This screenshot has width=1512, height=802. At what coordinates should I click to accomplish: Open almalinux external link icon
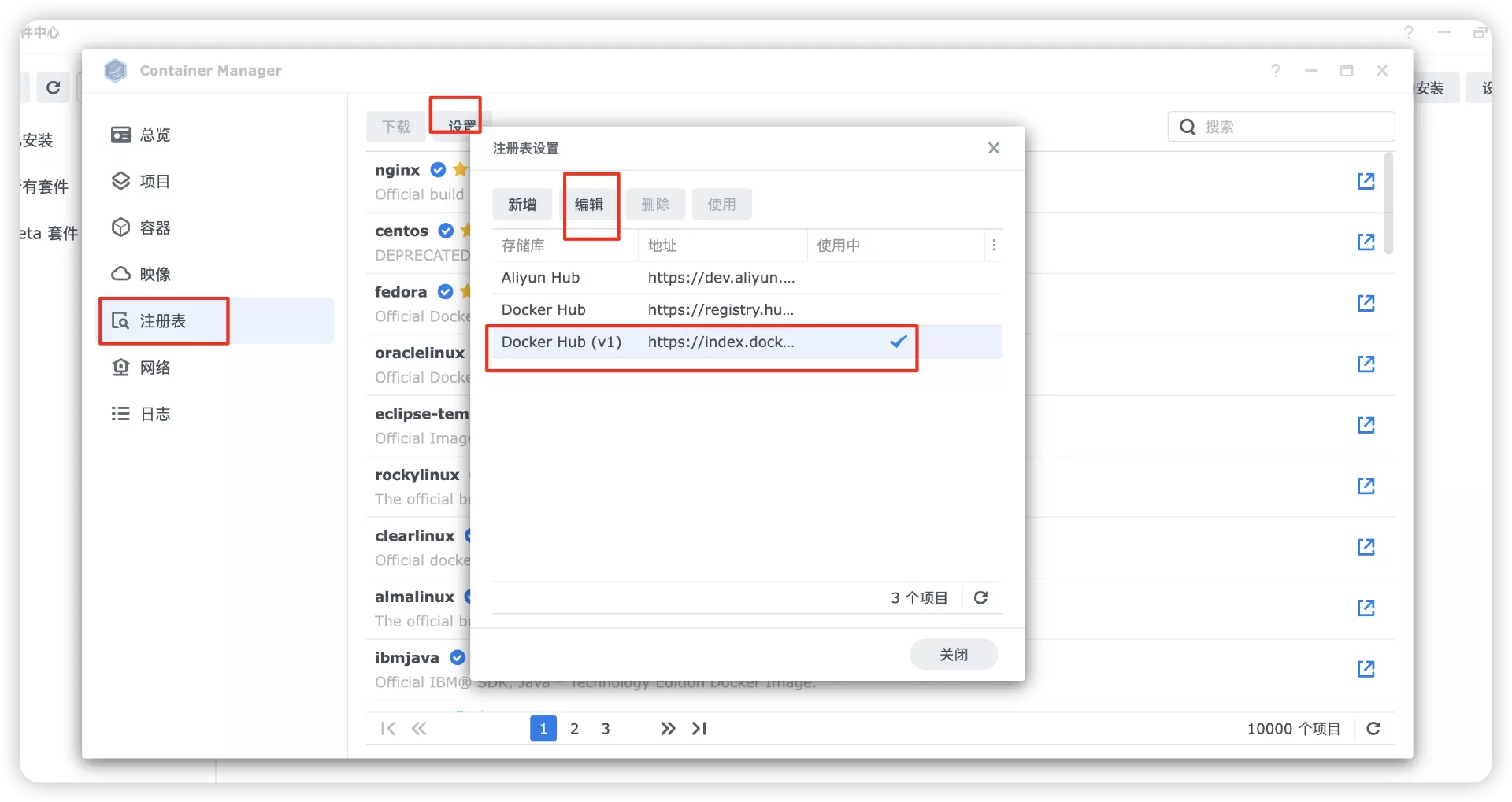pos(1366,608)
